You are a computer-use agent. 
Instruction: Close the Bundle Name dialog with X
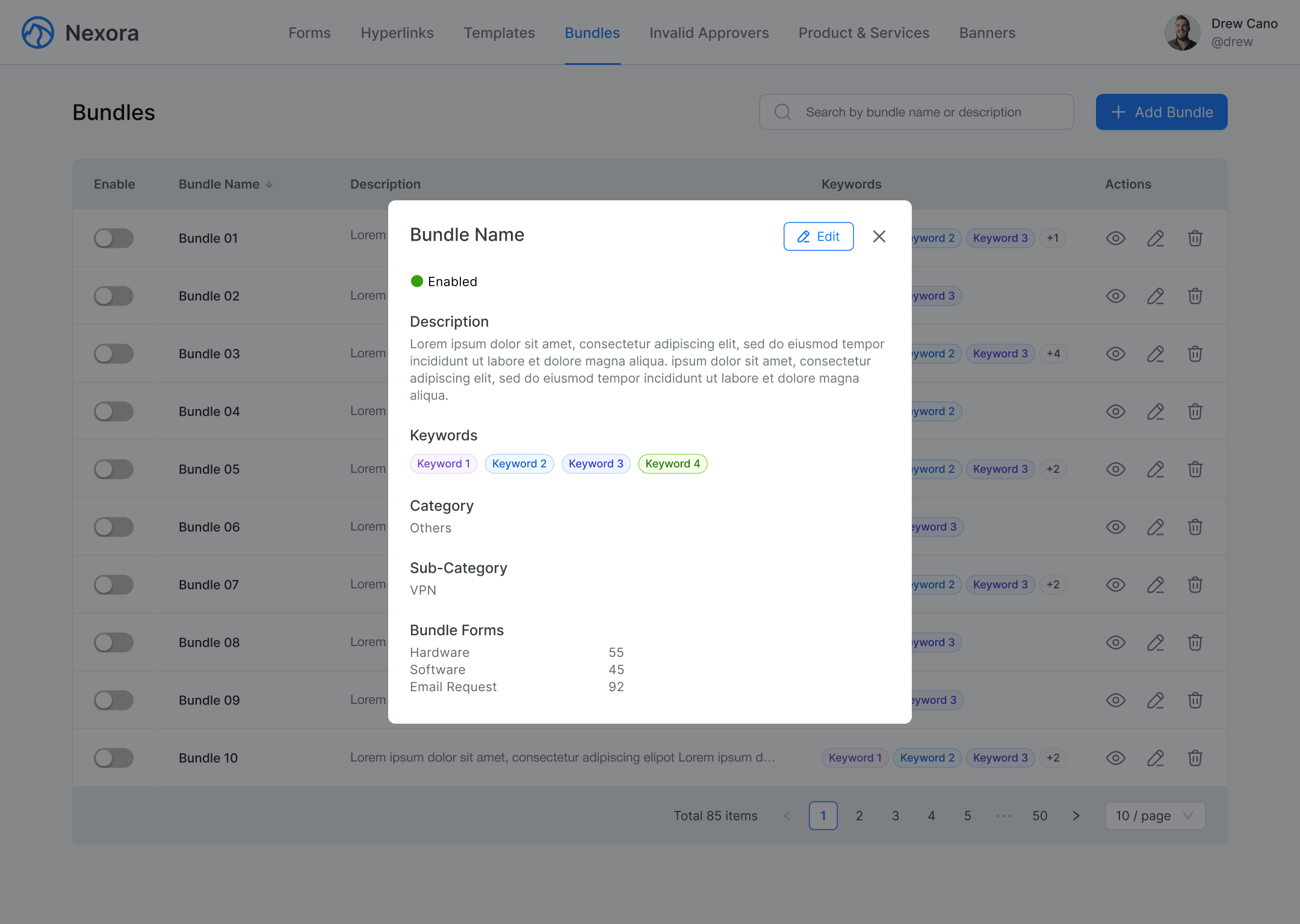(x=879, y=236)
